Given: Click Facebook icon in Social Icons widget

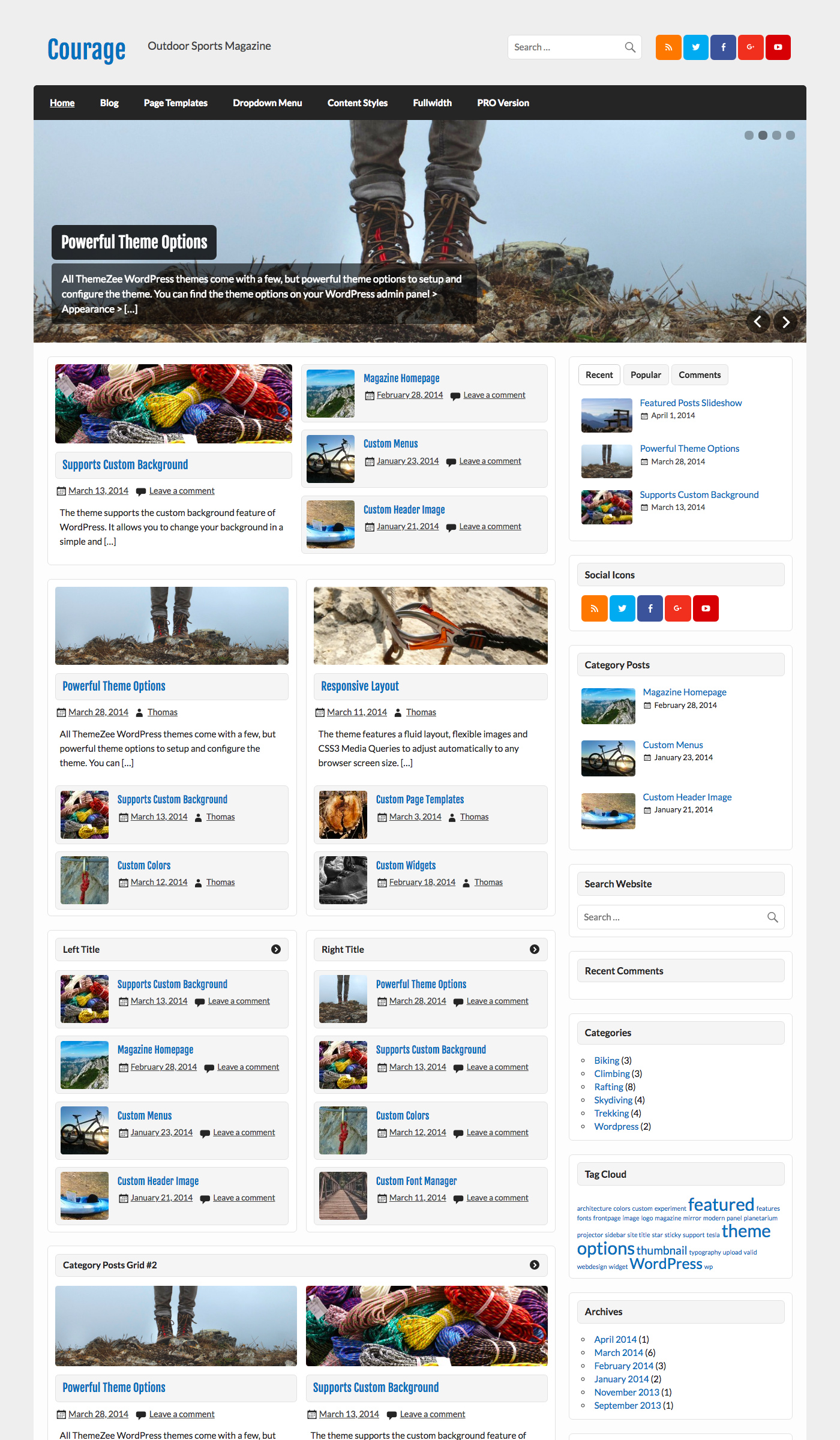Looking at the screenshot, I should [x=650, y=608].
